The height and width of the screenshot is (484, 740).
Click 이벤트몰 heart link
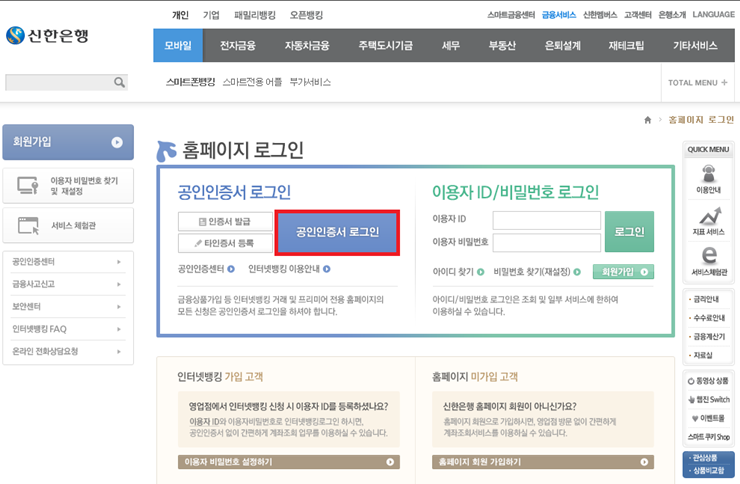coord(708,418)
